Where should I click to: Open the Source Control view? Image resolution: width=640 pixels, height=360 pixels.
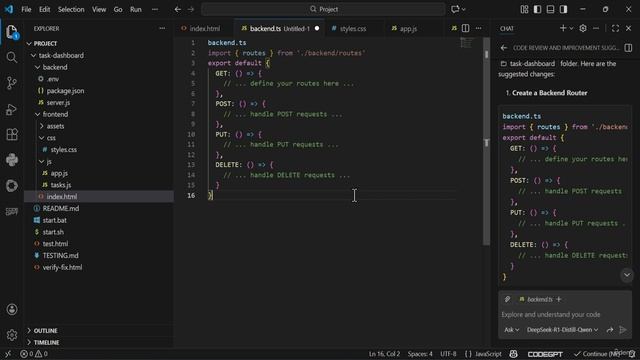pos(12,83)
